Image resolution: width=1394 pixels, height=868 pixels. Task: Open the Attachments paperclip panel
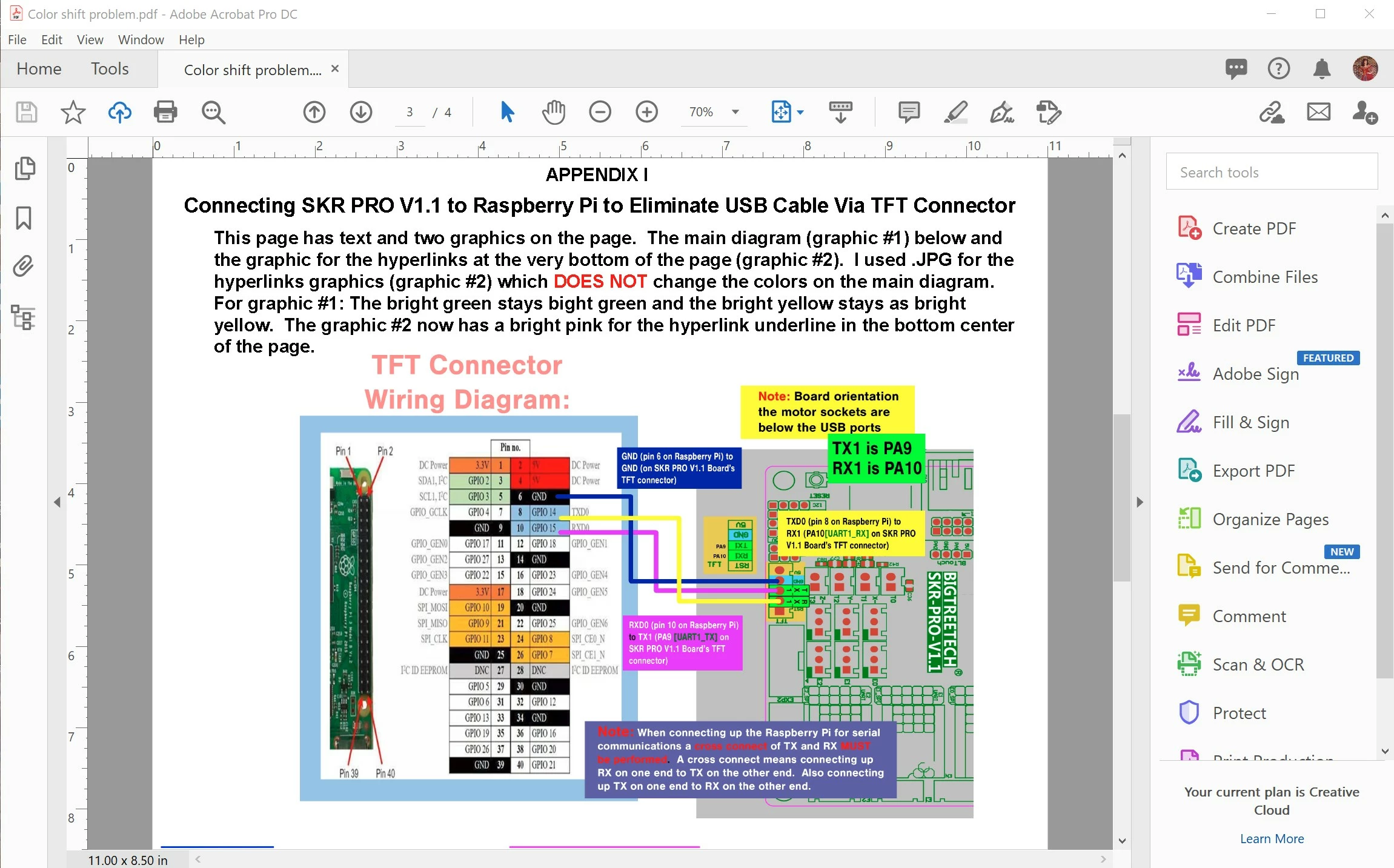24,267
